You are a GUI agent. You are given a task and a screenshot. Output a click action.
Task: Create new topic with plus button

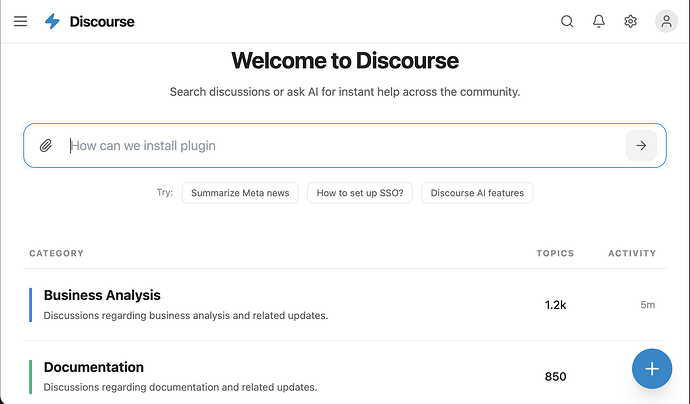point(652,369)
